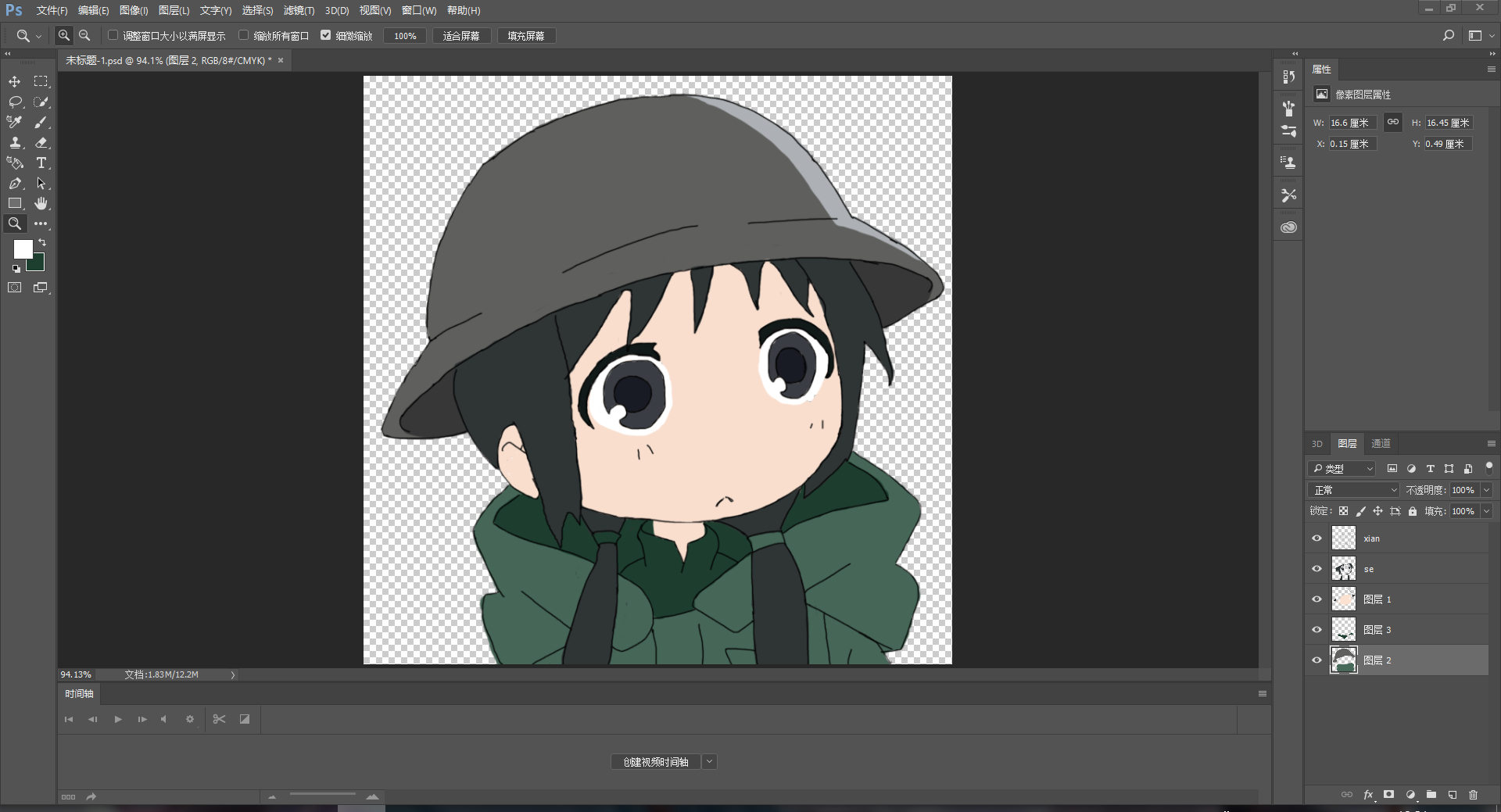
Task: Hide the se layer
Action: pos(1317,569)
